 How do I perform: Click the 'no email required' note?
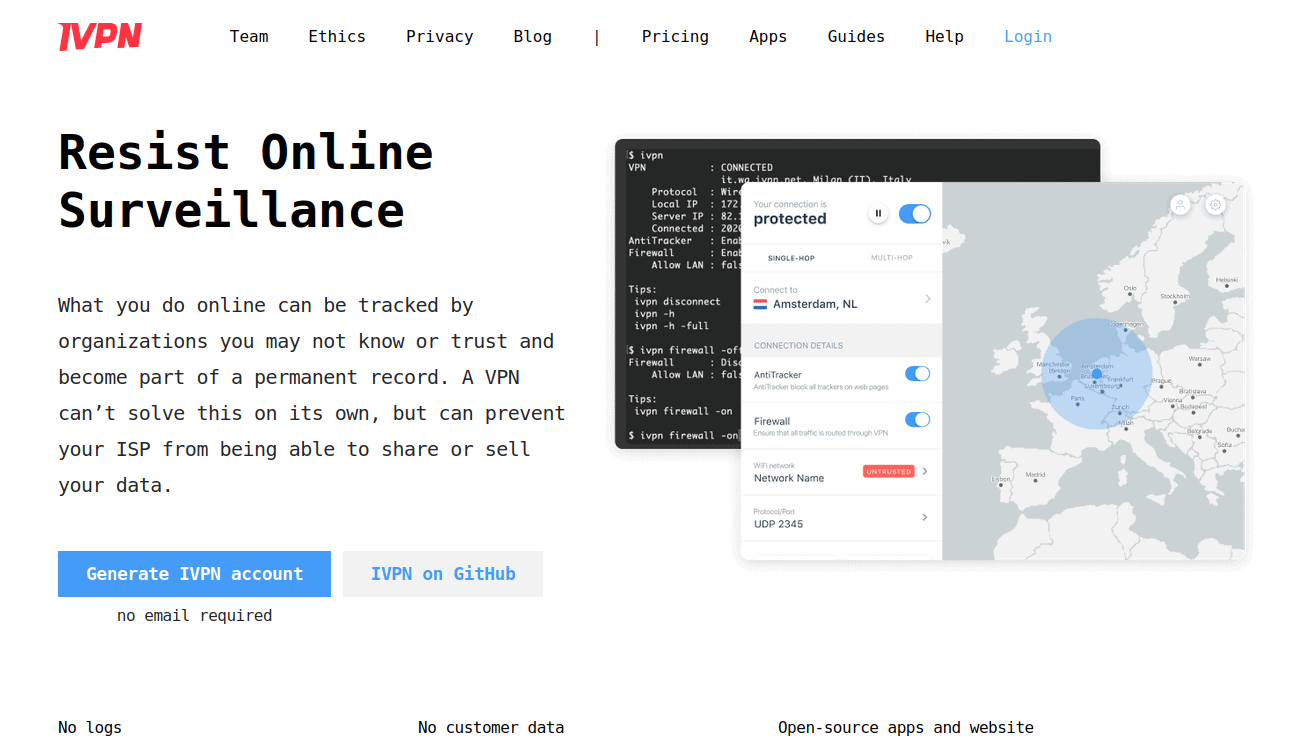[x=194, y=616]
